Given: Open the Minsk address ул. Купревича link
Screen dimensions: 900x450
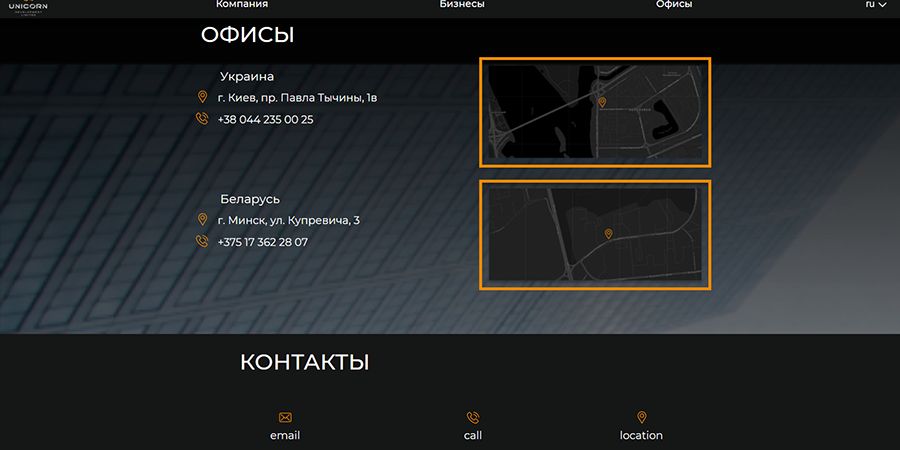Looking at the screenshot, I should 288,220.
